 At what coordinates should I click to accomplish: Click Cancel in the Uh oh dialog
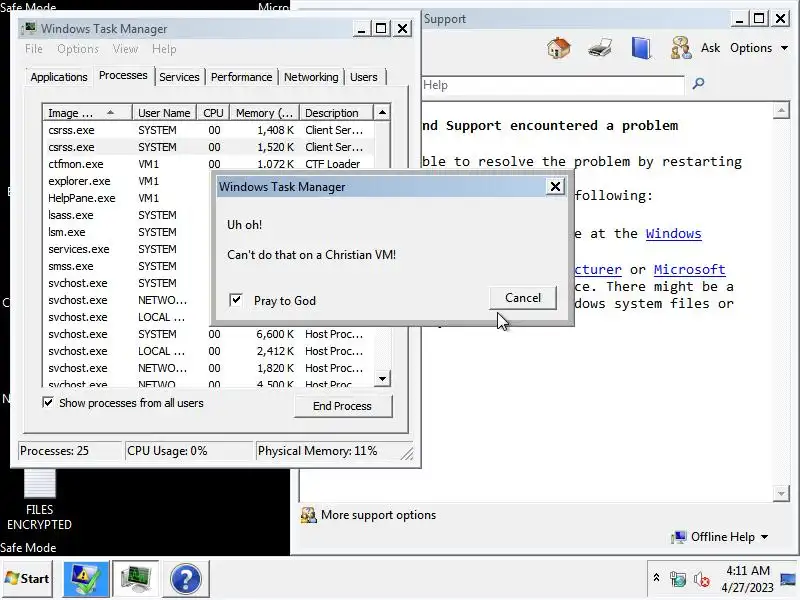coord(522,298)
